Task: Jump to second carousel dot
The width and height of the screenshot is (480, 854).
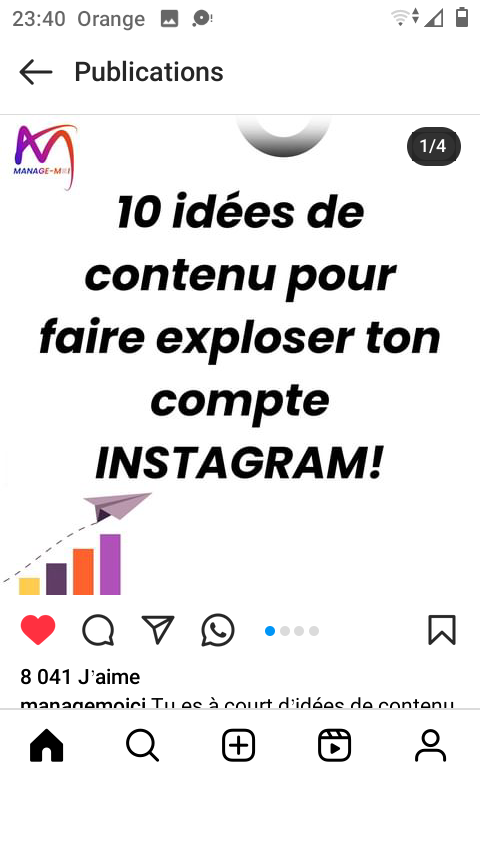Action: click(284, 631)
